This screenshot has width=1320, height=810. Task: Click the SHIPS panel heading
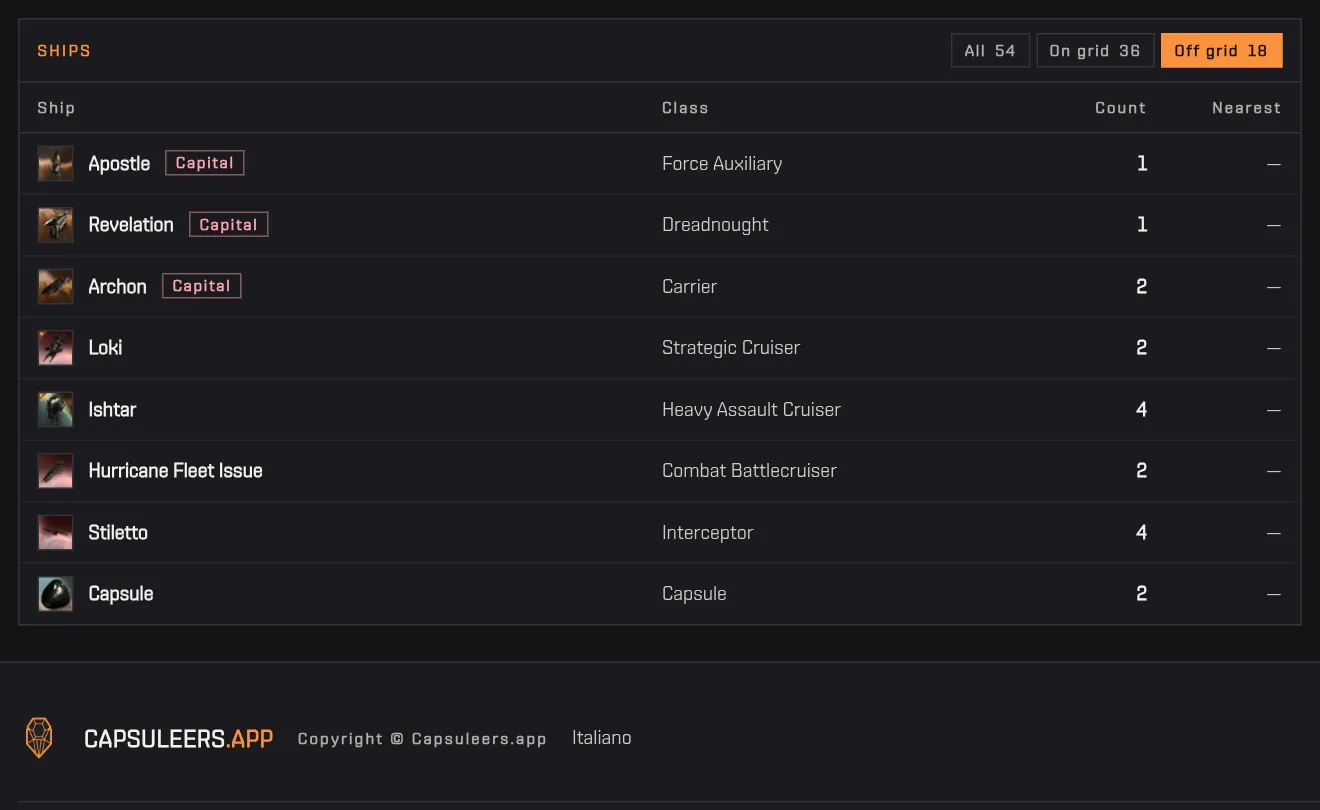(x=64, y=51)
